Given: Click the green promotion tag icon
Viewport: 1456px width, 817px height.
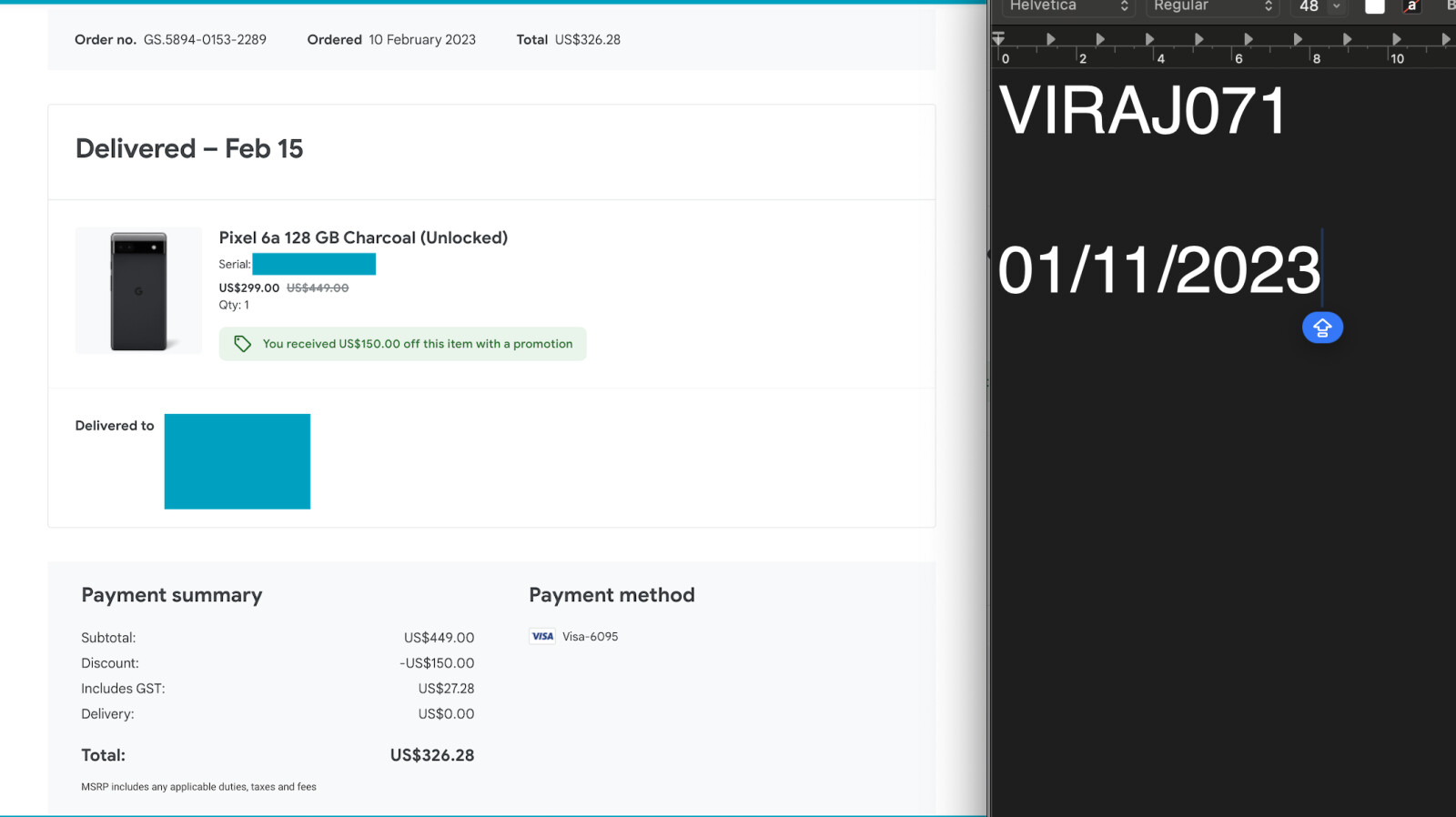Looking at the screenshot, I should click(x=242, y=344).
